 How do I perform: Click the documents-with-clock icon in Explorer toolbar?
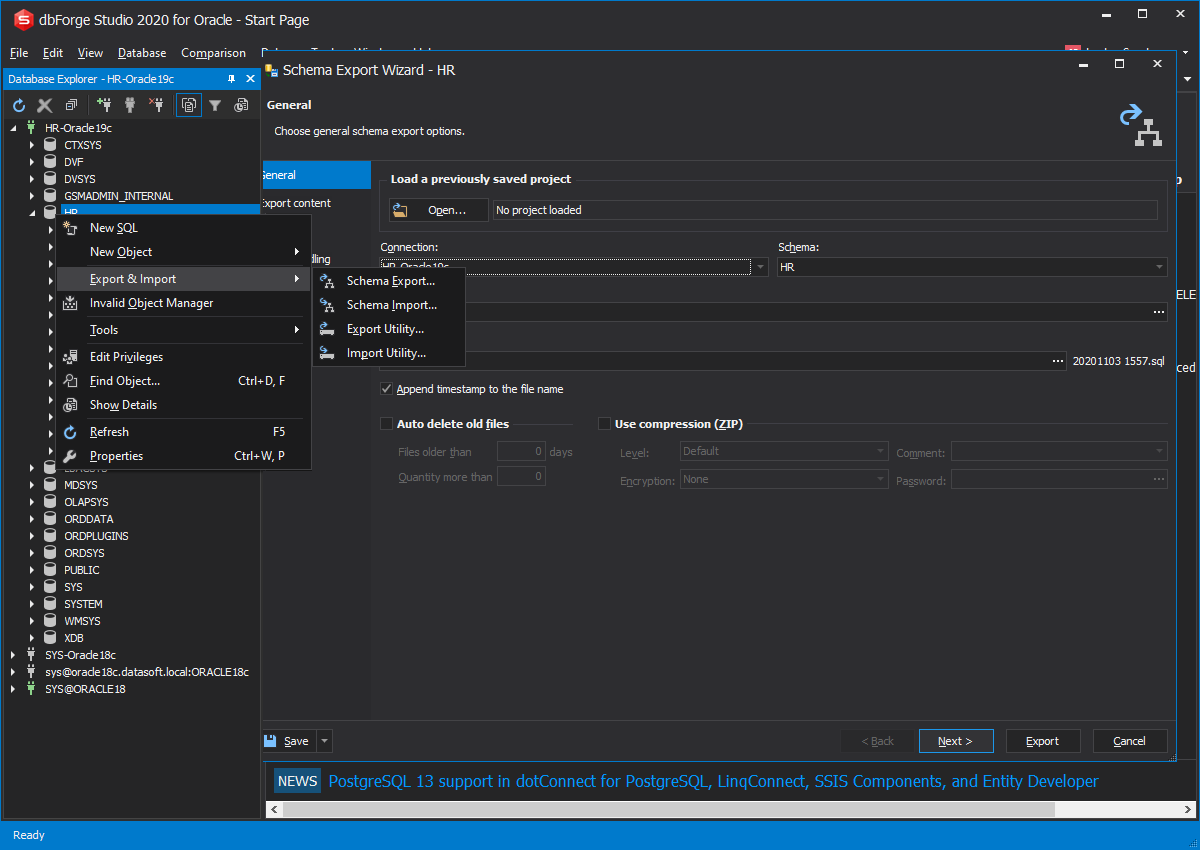tap(241, 105)
